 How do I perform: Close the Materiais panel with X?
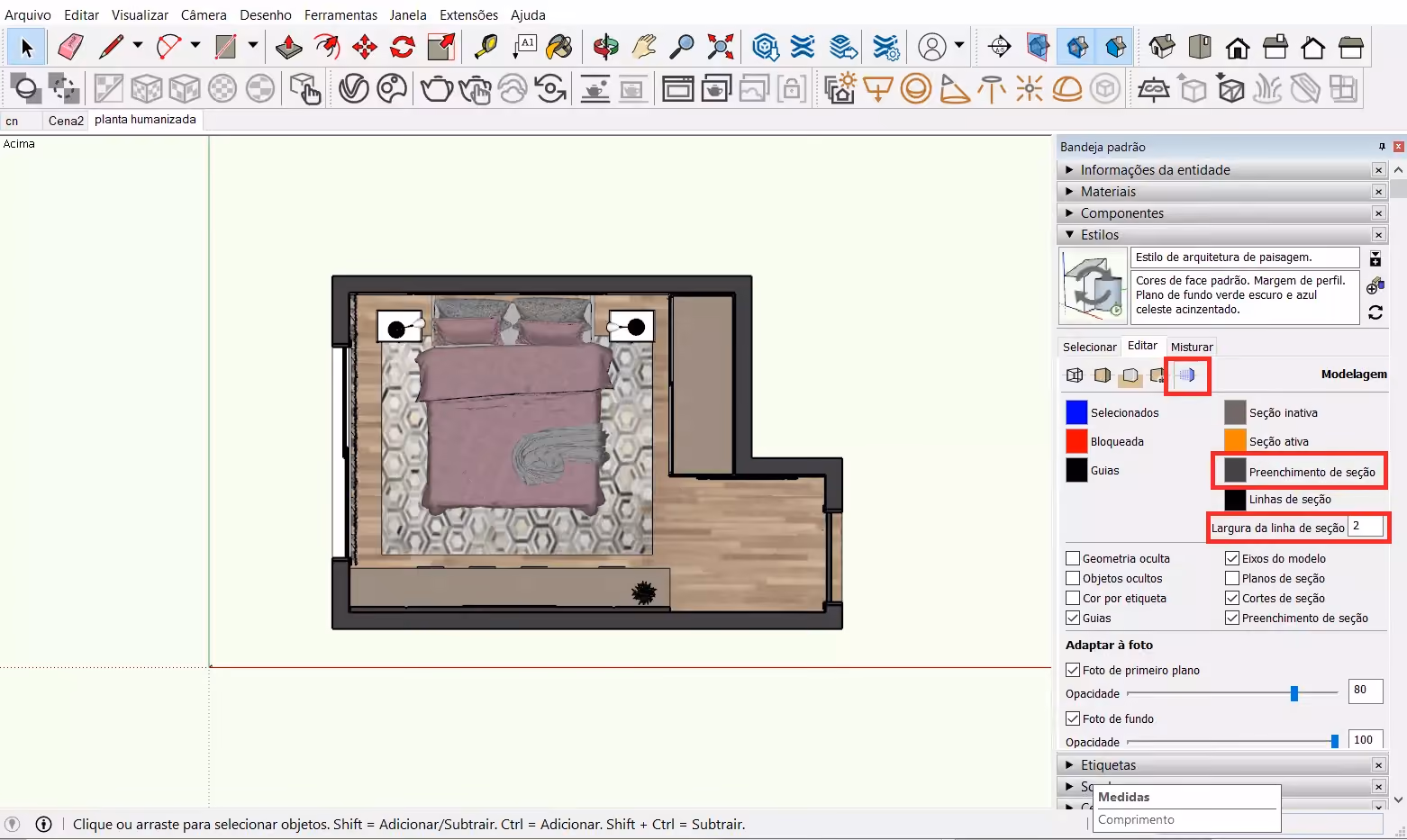tap(1378, 192)
